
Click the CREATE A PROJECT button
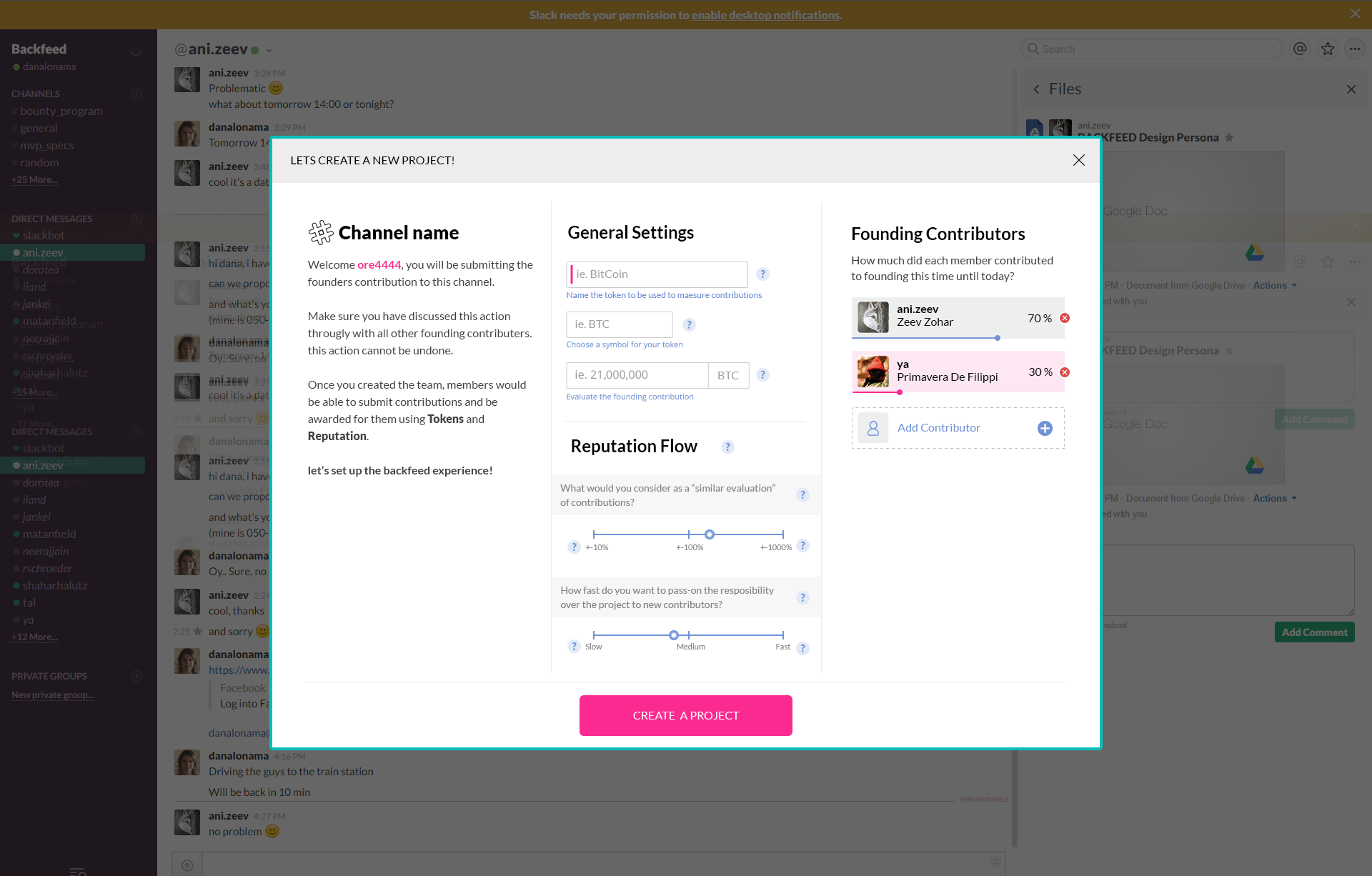pos(686,715)
